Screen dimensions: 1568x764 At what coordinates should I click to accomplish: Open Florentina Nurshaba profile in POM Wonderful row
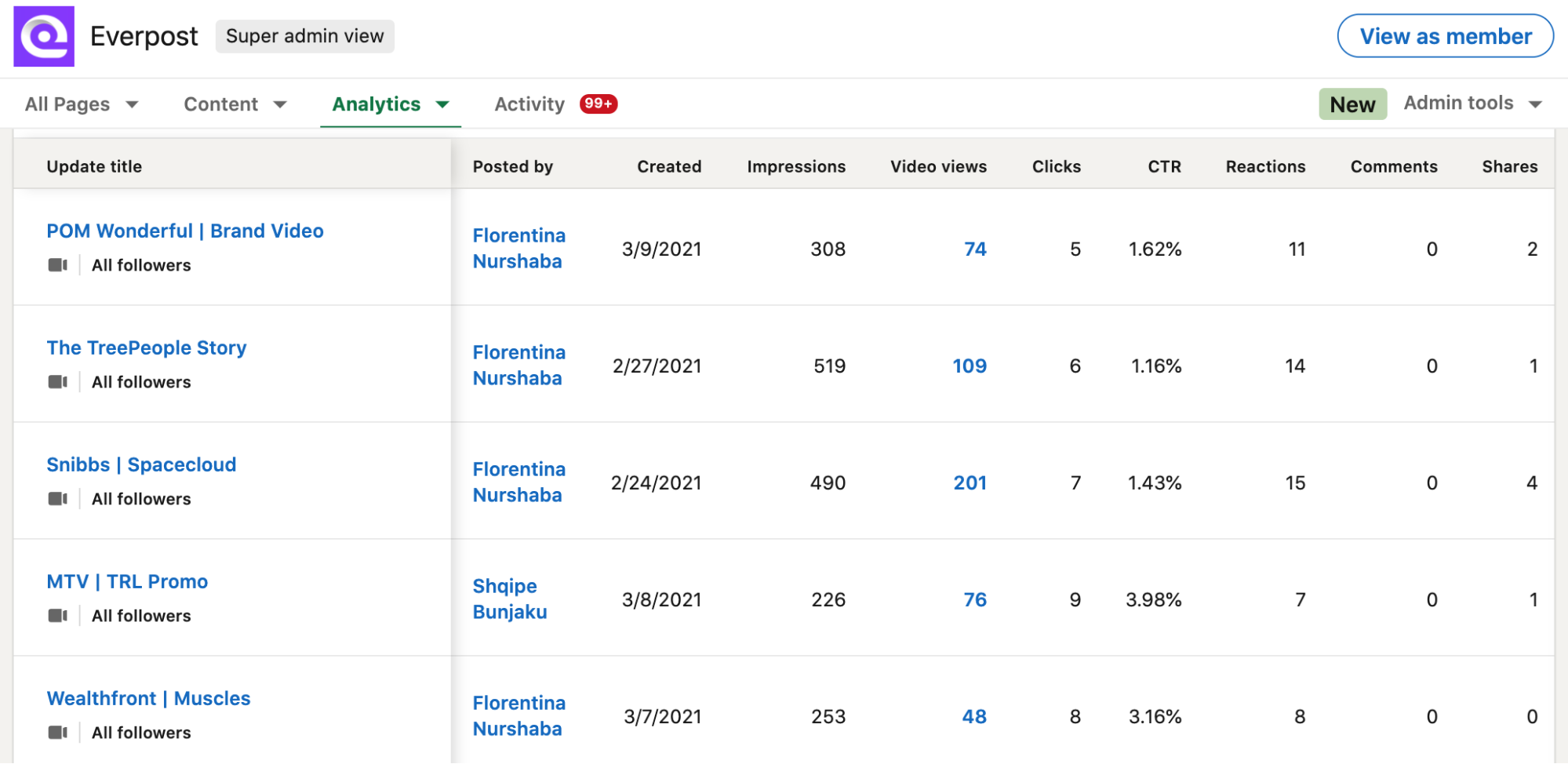coord(519,249)
